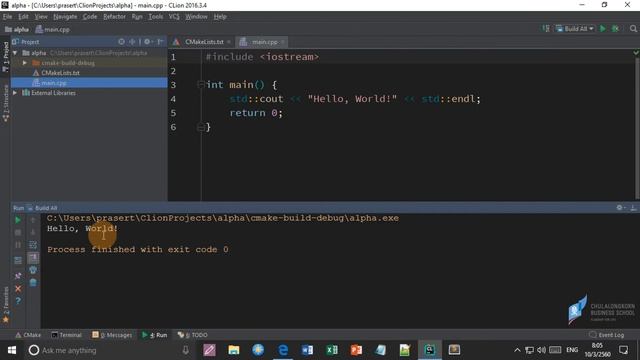Viewport: 640px width, 360px height.
Task: Open the Terminal tool window
Action: click(x=66, y=335)
